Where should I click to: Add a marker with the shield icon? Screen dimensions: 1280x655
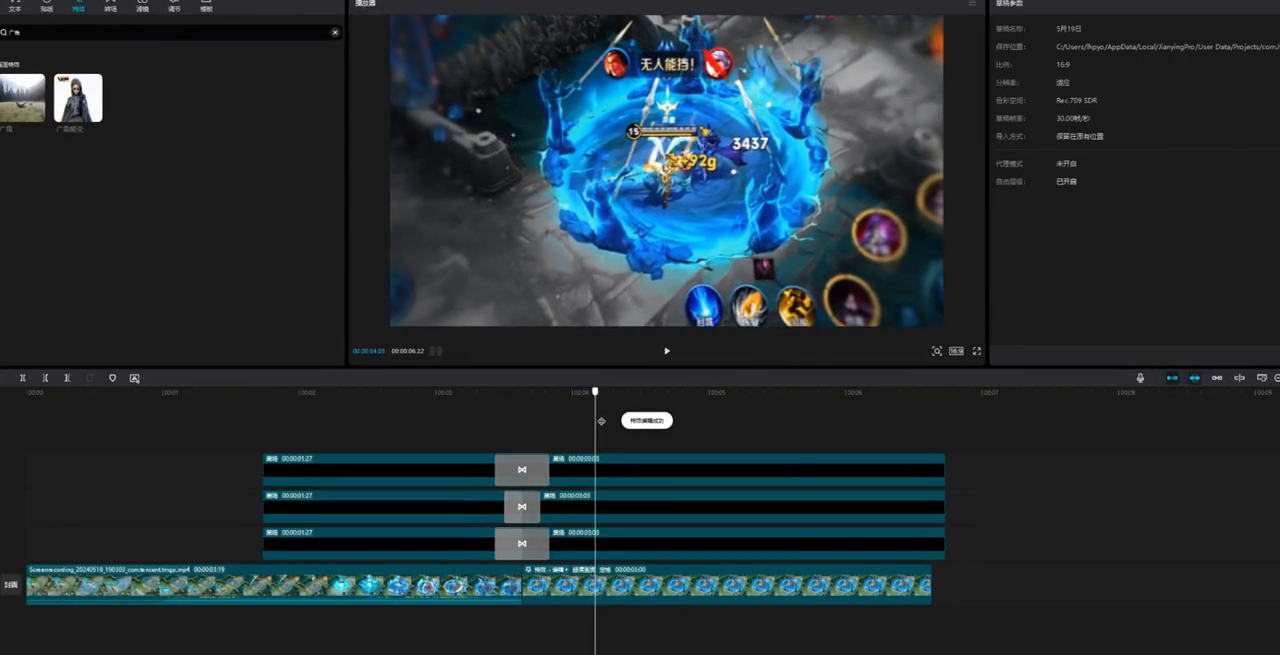pyautogui.click(x=112, y=378)
